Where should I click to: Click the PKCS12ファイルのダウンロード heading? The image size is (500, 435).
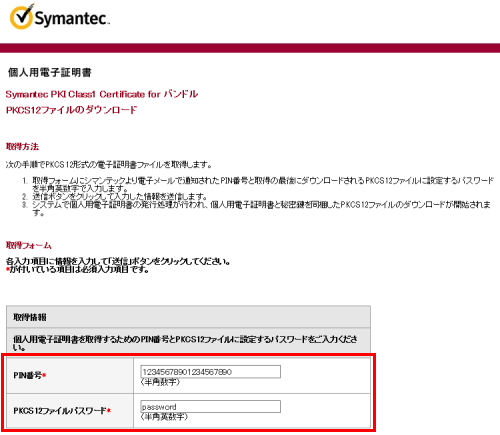click(71, 110)
